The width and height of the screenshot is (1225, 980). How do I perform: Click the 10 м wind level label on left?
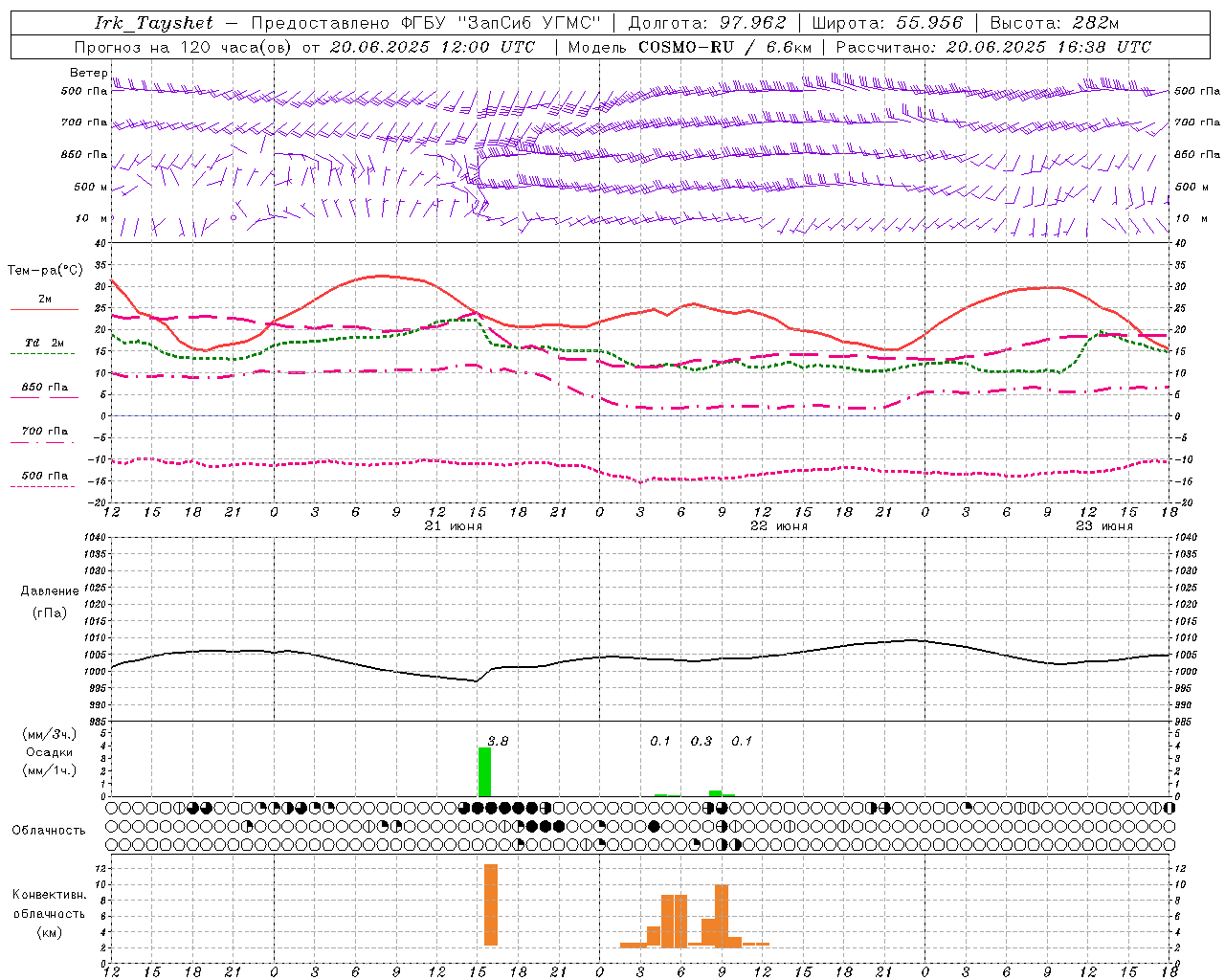point(92,218)
